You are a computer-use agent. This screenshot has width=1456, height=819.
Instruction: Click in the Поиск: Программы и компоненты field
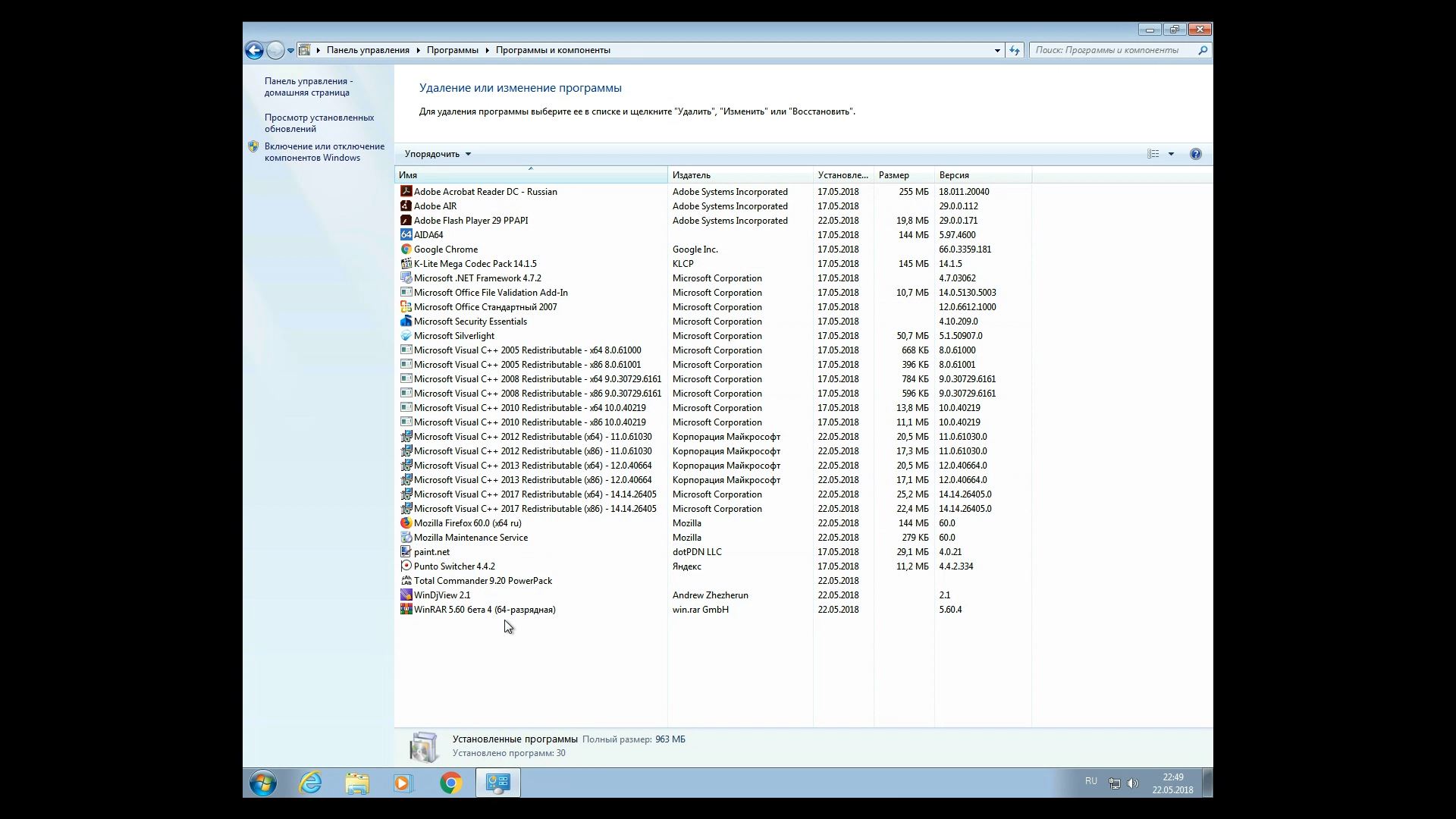point(1112,50)
